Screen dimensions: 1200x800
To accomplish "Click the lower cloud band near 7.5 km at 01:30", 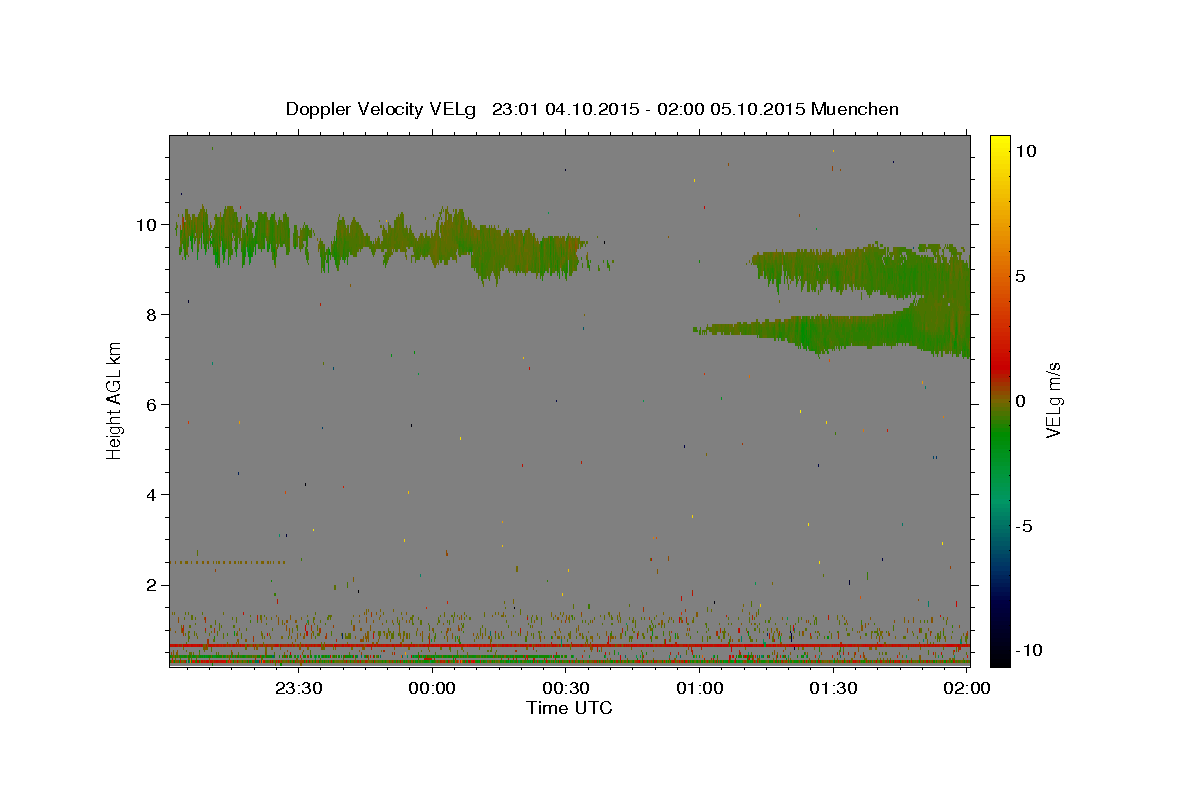I will [833, 330].
